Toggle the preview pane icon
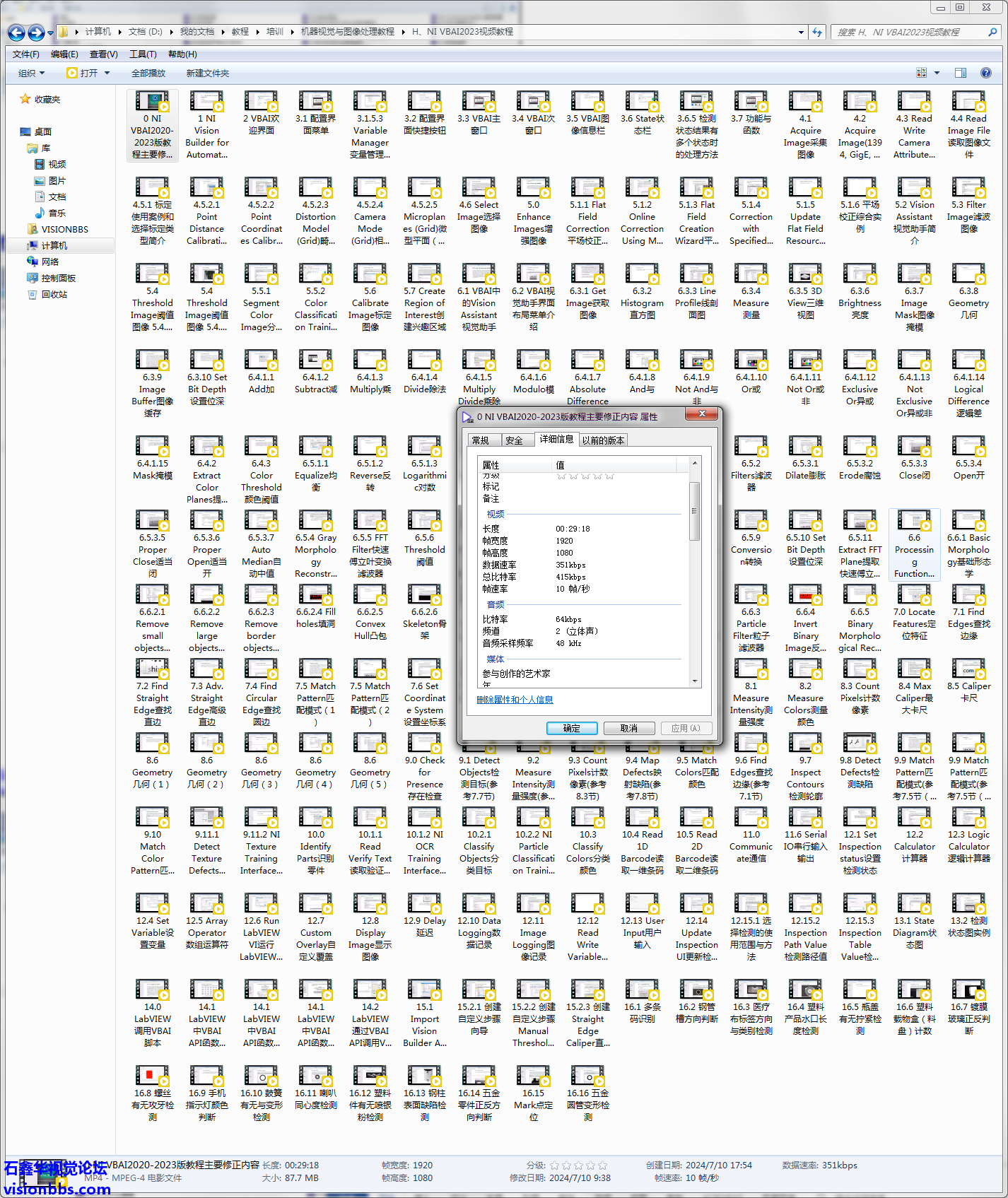Image resolution: width=1008 pixels, height=1198 pixels. tap(960, 73)
